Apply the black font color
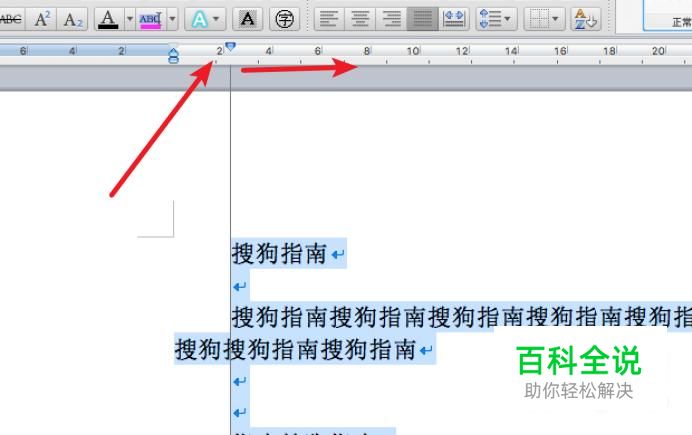 (x=108, y=19)
